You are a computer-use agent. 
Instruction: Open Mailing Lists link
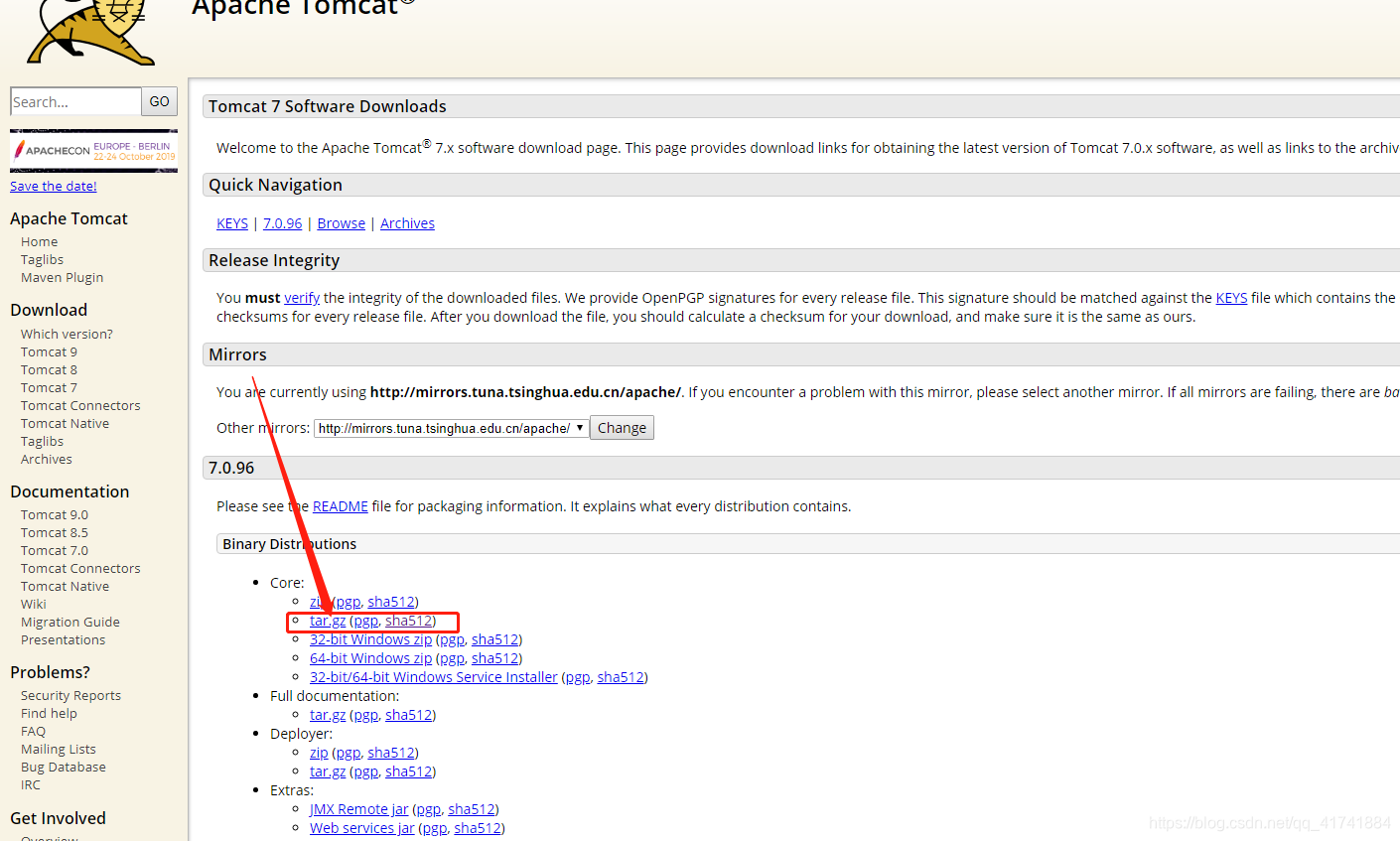coord(59,749)
